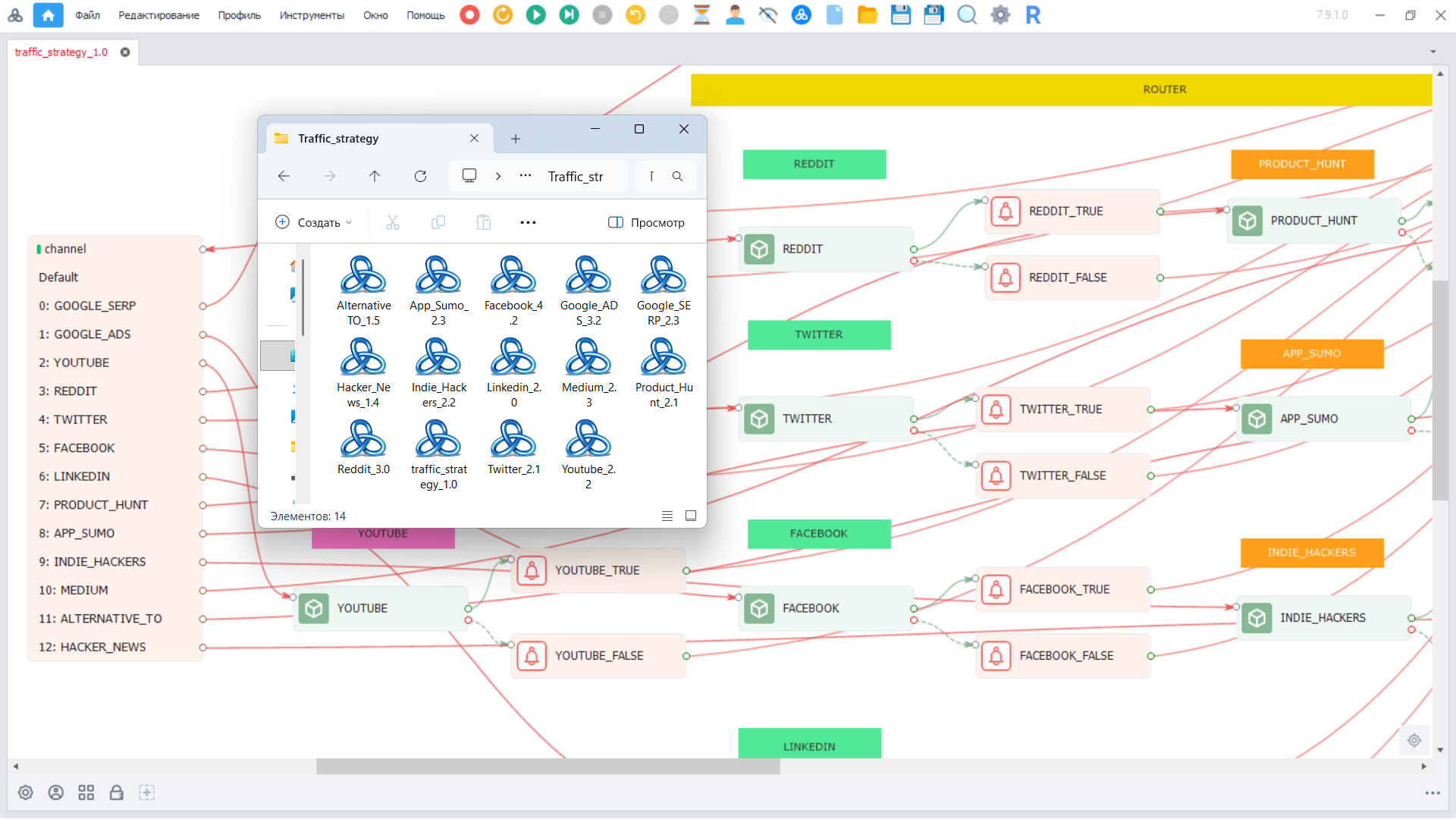Refresh the Traffic_strategy folder in Explorer

pos(420,176)
